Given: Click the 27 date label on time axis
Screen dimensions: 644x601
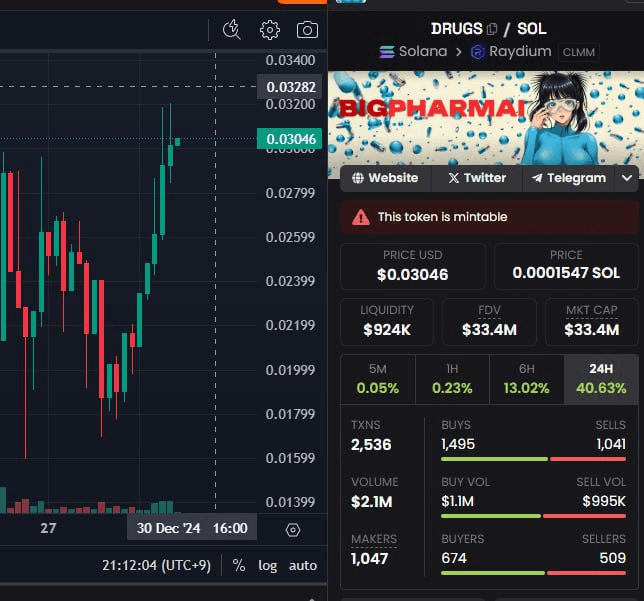Looking at the screenshot, I should coord(48,528).
